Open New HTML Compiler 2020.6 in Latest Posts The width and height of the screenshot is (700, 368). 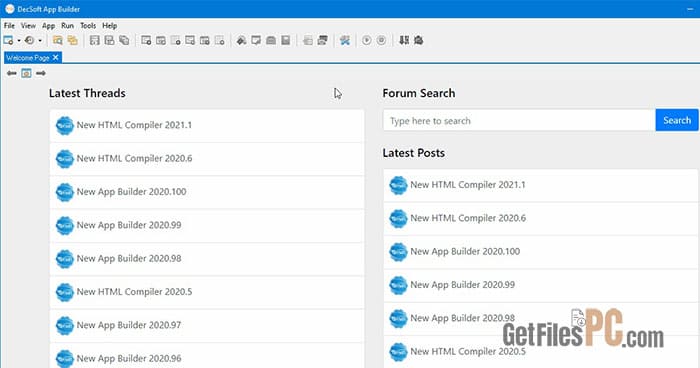point(541,219)
